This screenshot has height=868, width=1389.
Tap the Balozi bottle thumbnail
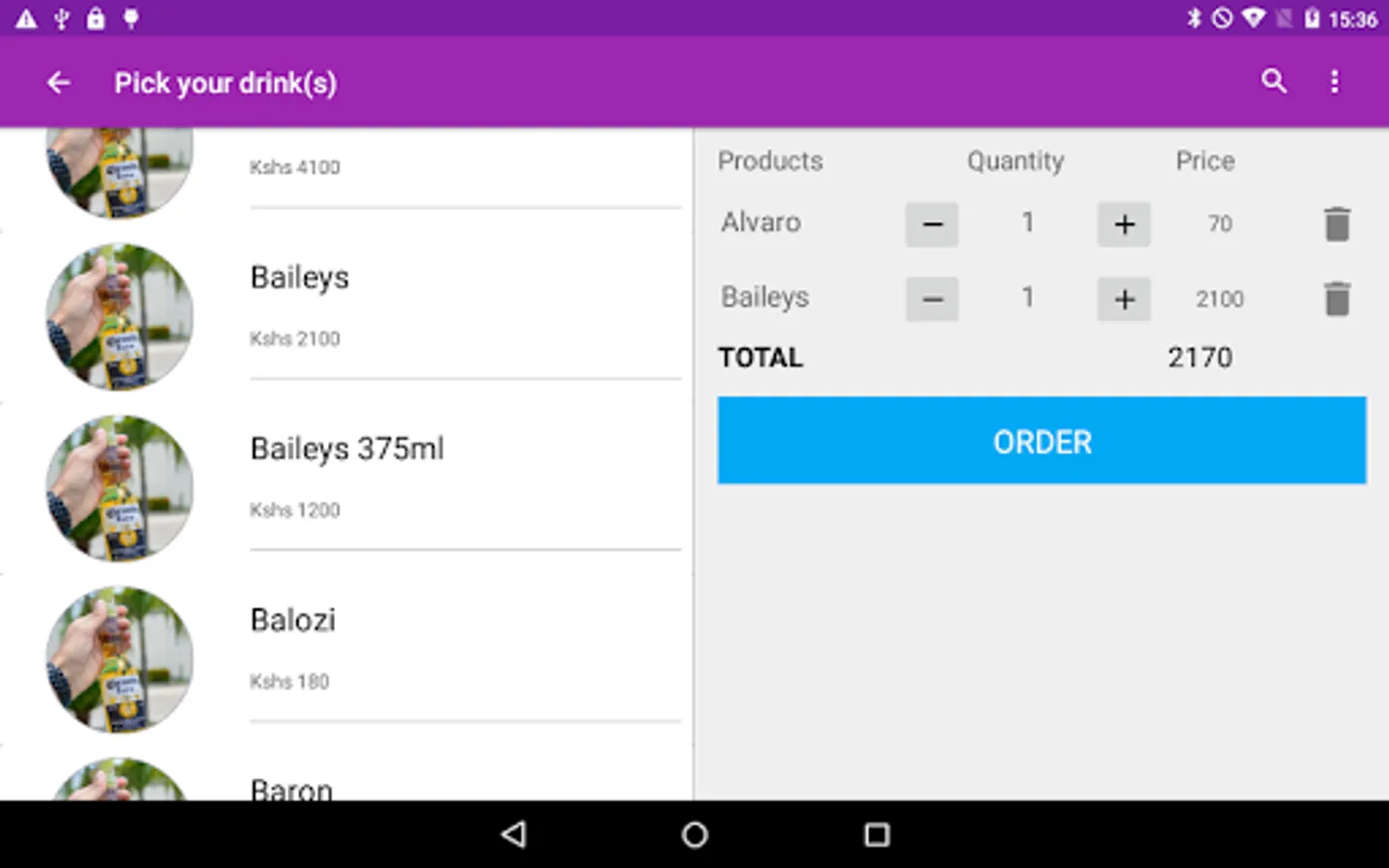pos(120,661)
